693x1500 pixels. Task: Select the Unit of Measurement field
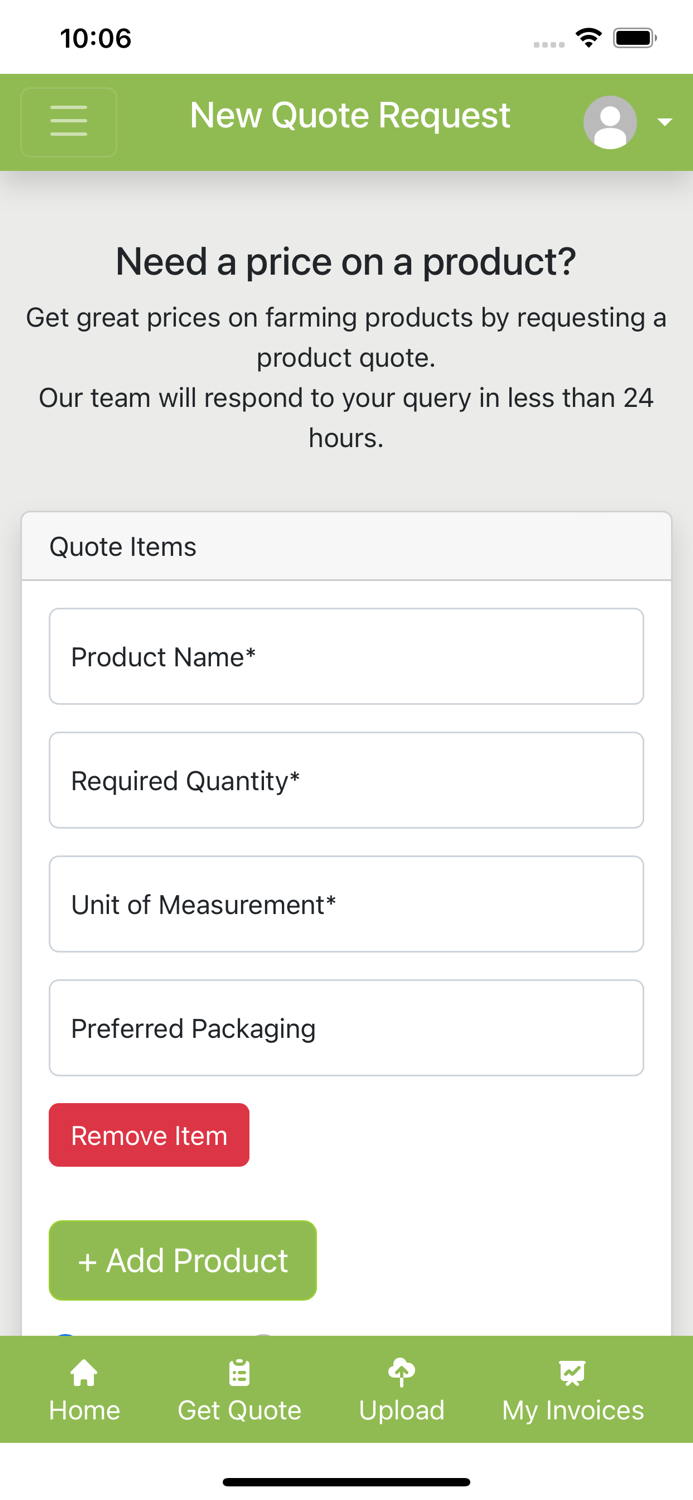click(x=346, y=905)
